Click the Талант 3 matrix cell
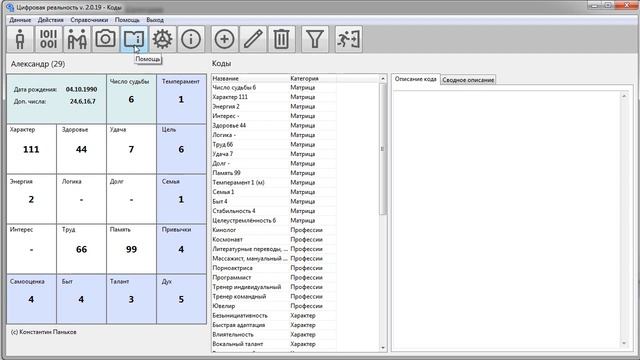Image resolution: width=640 pixels, height=360 pixels. pyautogui.click(x=131, y=299)
